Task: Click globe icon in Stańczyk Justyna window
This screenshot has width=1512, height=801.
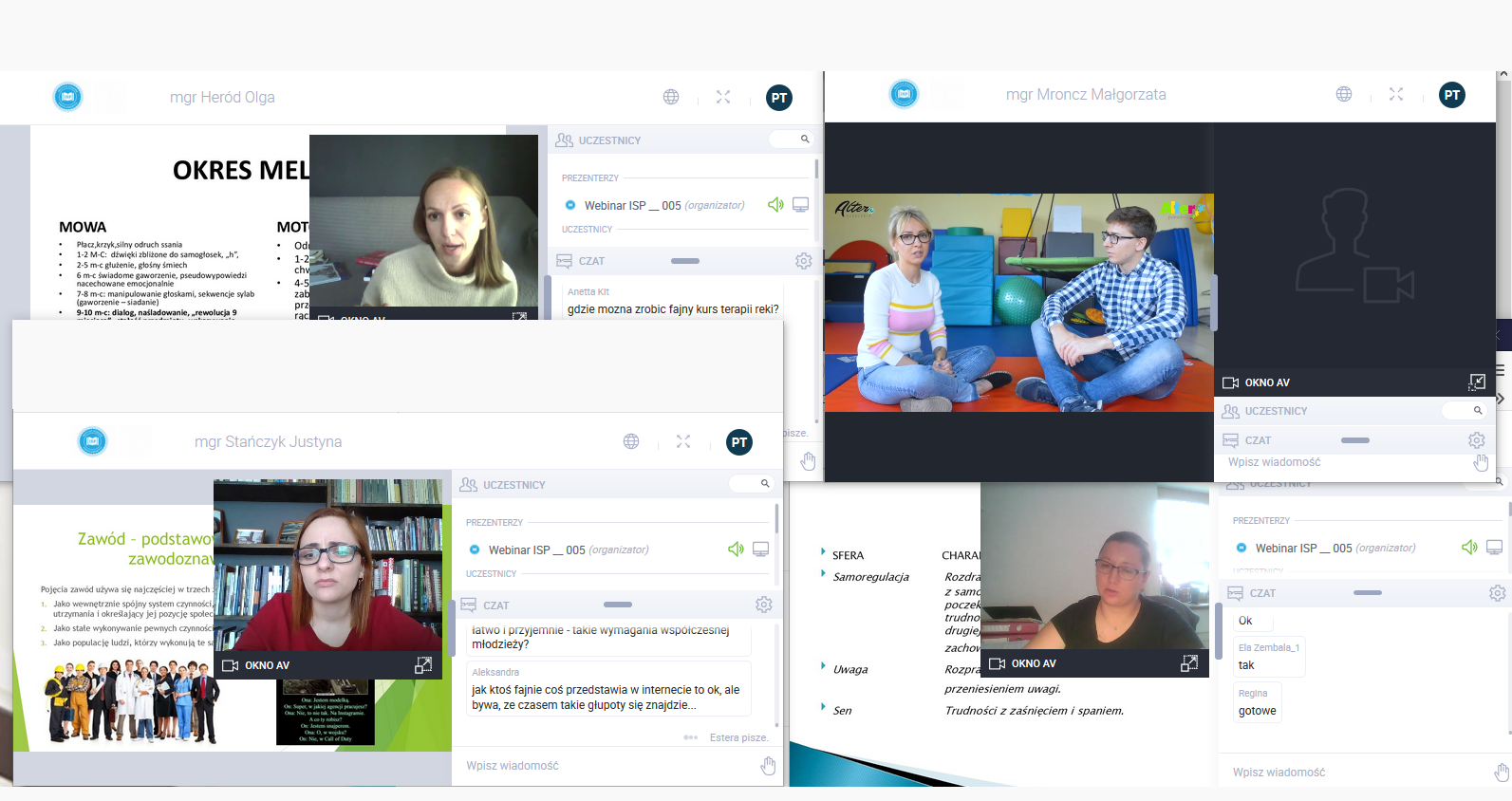Action: 631,441
